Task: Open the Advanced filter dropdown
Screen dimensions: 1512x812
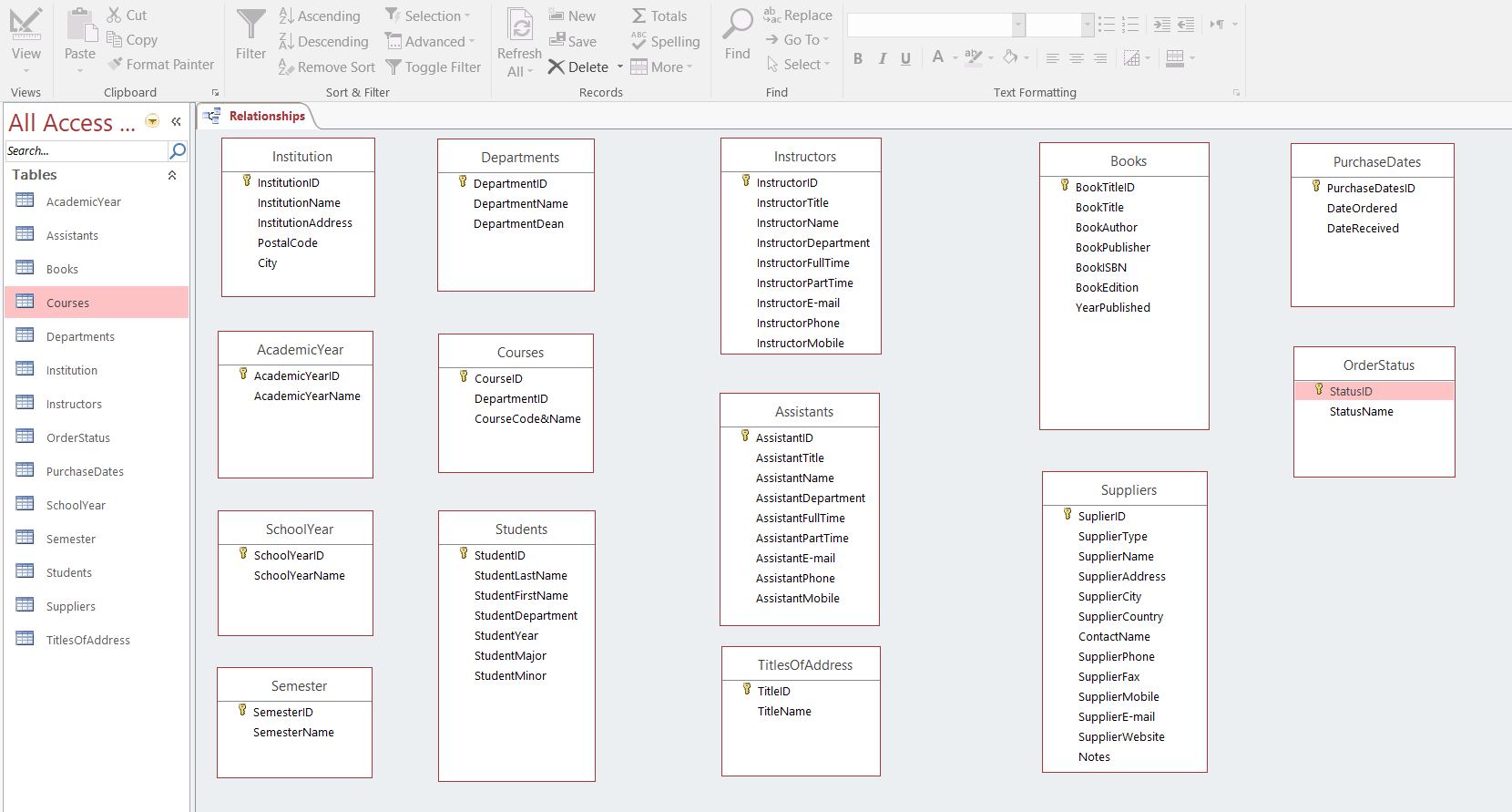Action: coord(472,41)
